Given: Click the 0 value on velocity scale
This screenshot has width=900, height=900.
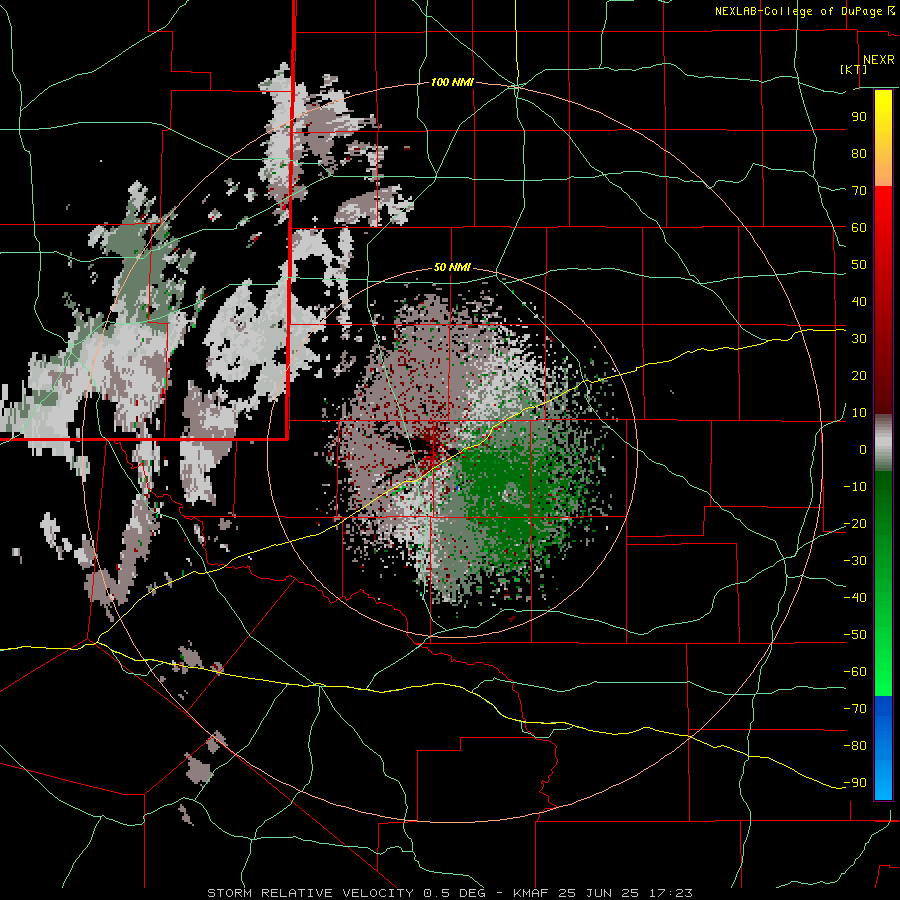Looking at the screenshot, I should click(863, 449).
